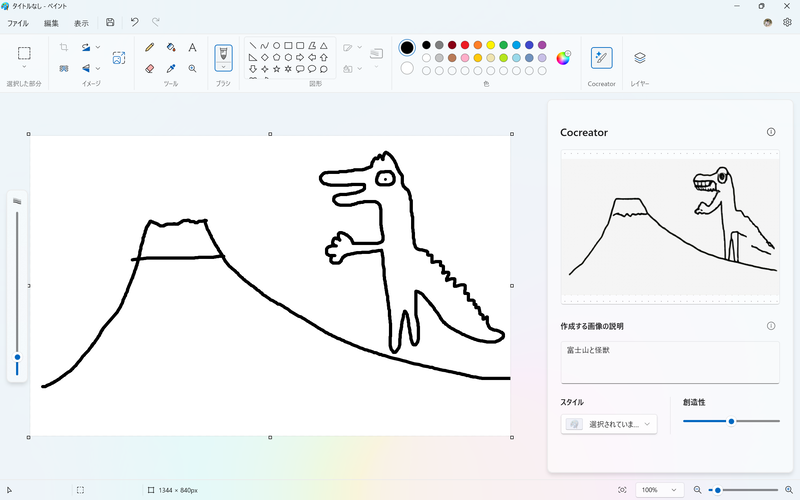Click the Brush tool icon

pyautogui.click(x=223, y=53)
